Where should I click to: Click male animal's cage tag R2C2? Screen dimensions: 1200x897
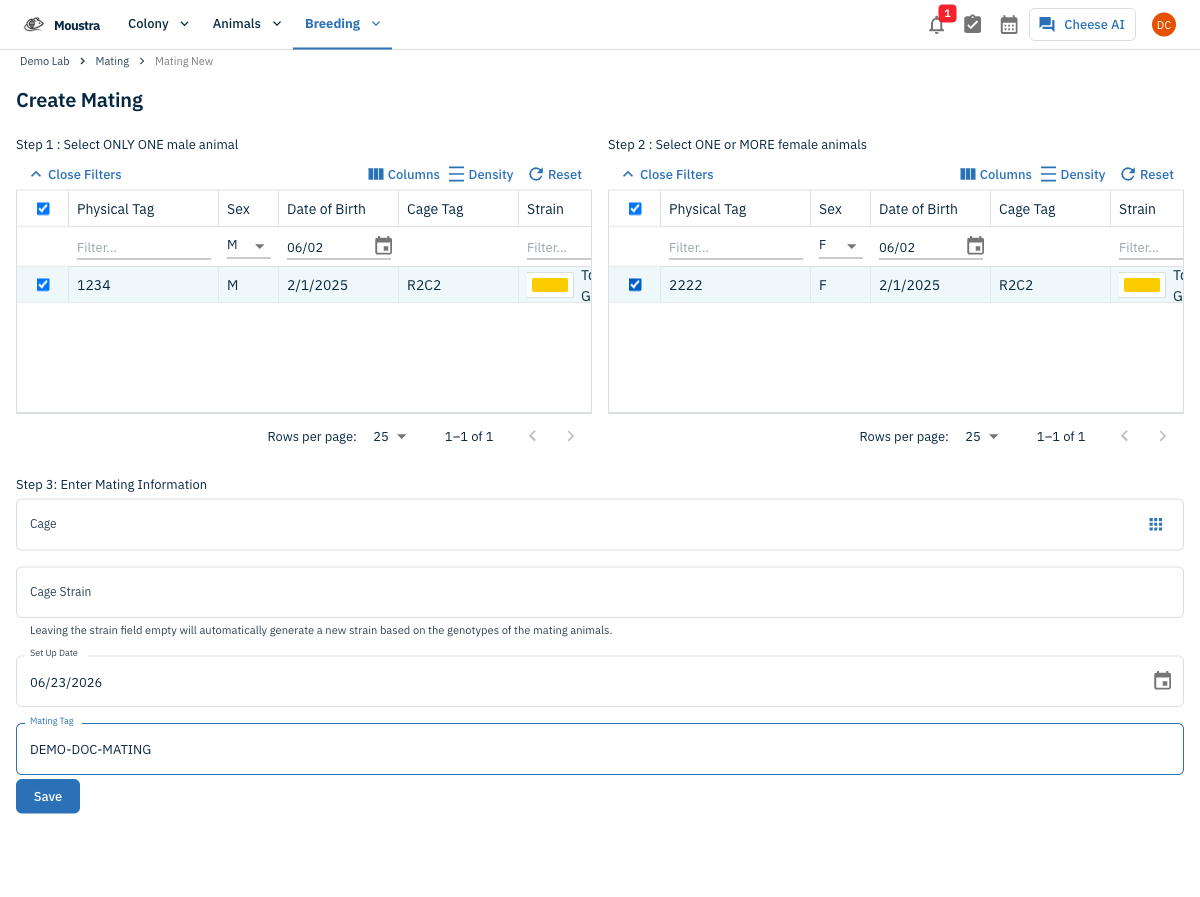point(424,285)
